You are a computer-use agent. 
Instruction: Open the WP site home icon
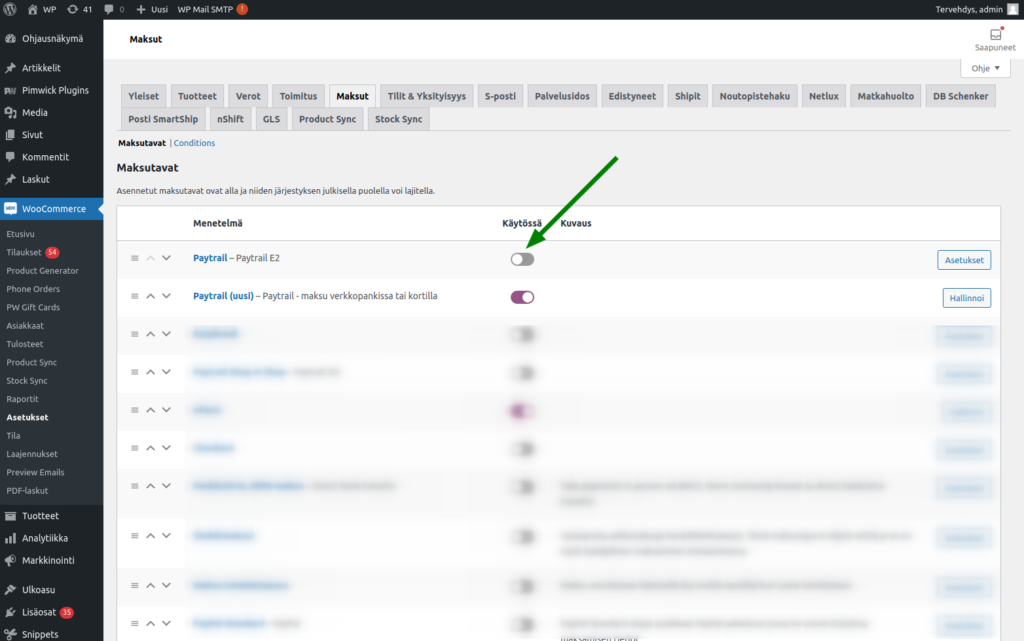pos(33,9)
